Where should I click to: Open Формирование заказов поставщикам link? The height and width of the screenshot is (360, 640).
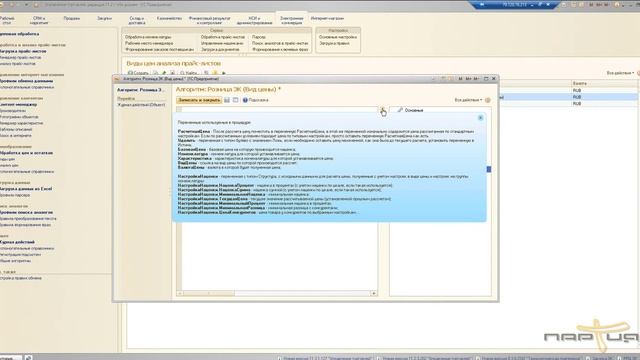(x=159, y=49)
